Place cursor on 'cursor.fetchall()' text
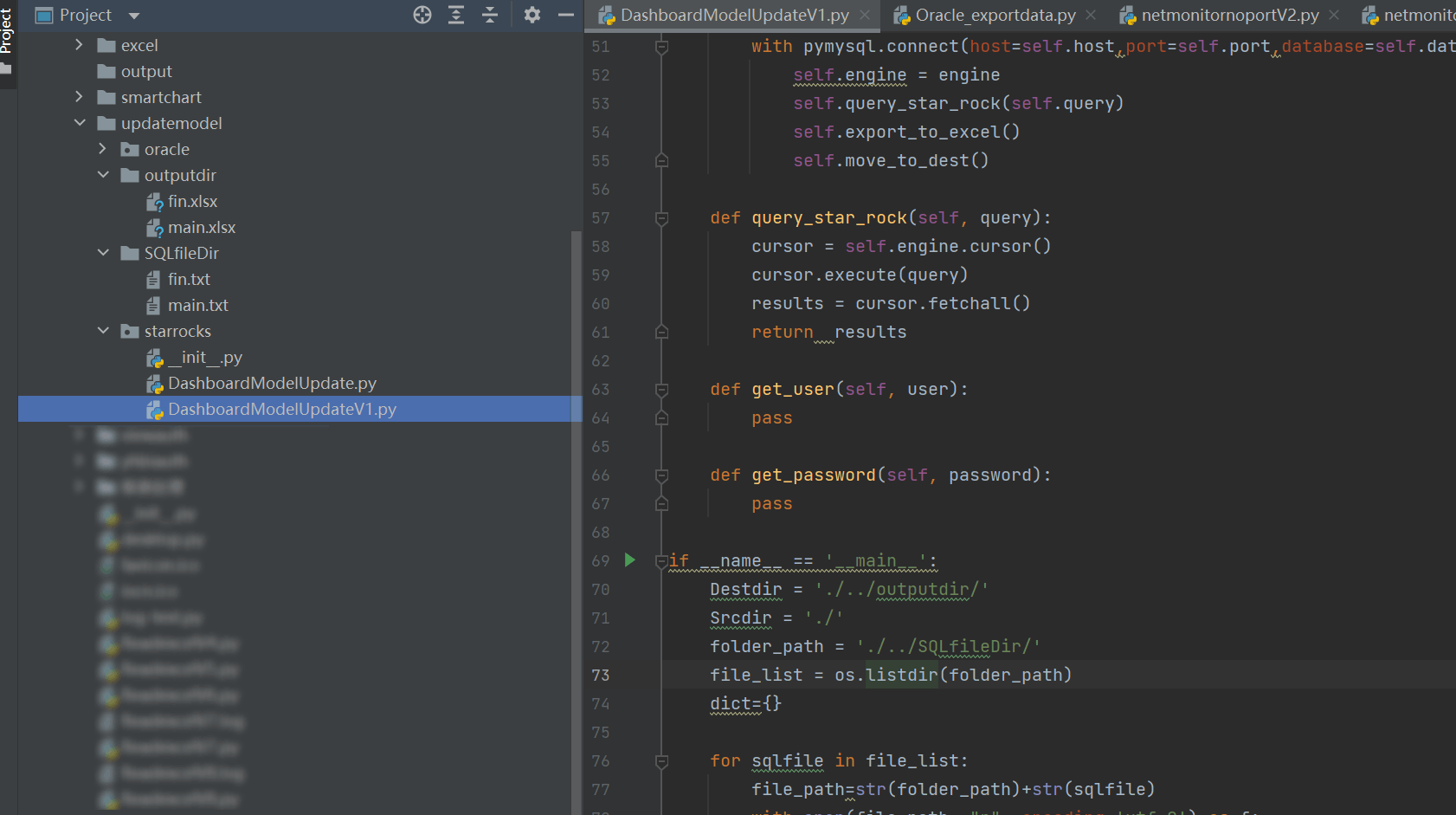 [x=943, y=303]
